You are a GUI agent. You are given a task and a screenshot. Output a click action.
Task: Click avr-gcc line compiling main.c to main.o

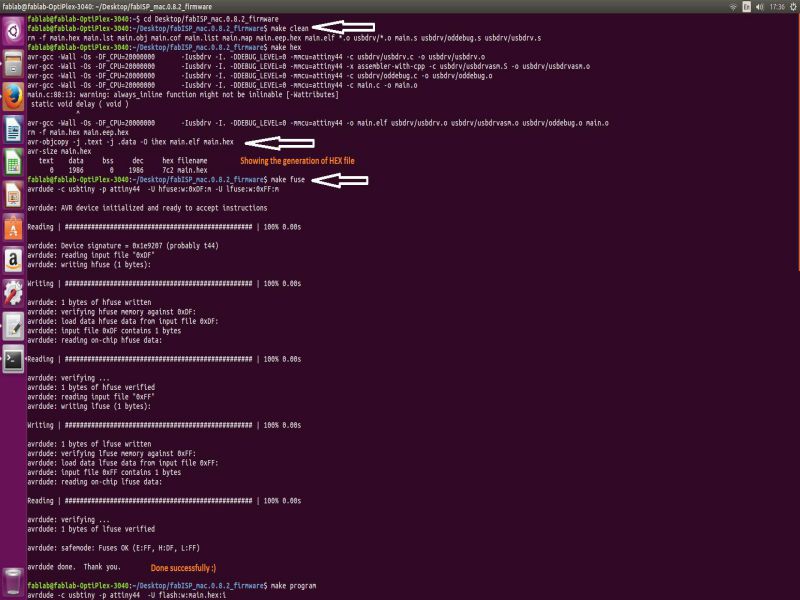222,85
